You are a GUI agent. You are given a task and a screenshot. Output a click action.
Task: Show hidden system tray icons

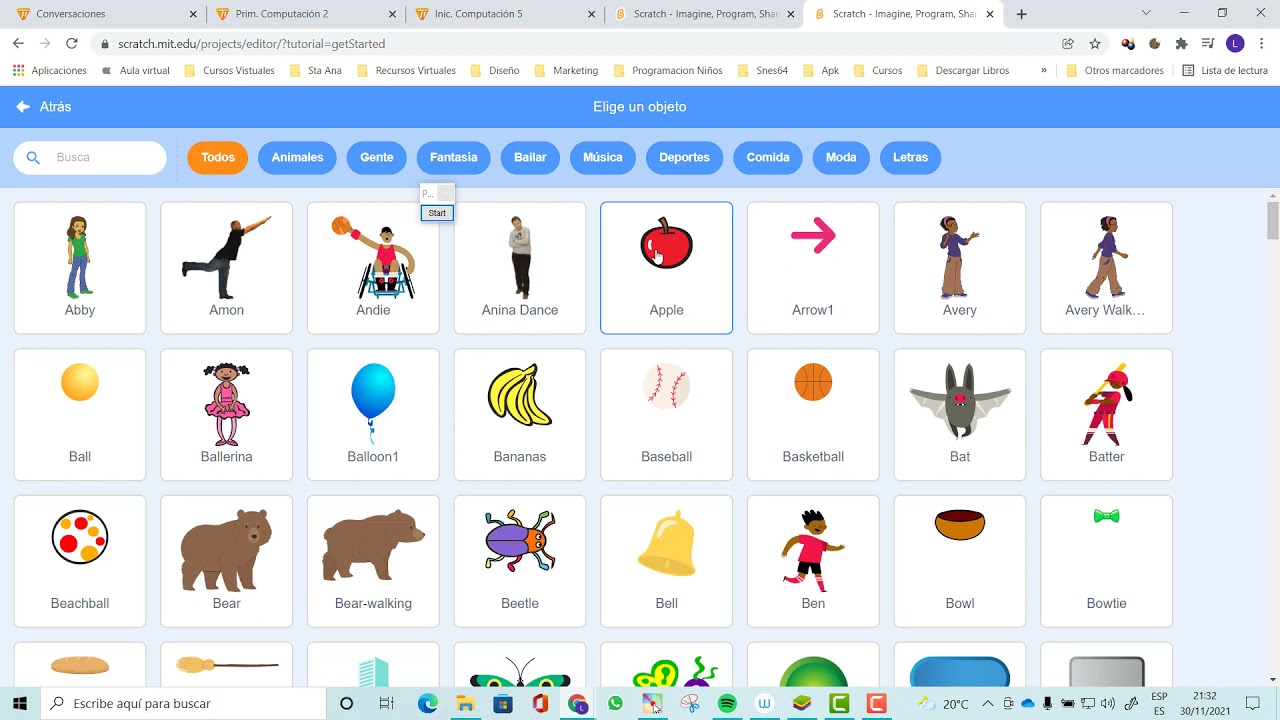[x=987, y=703]
